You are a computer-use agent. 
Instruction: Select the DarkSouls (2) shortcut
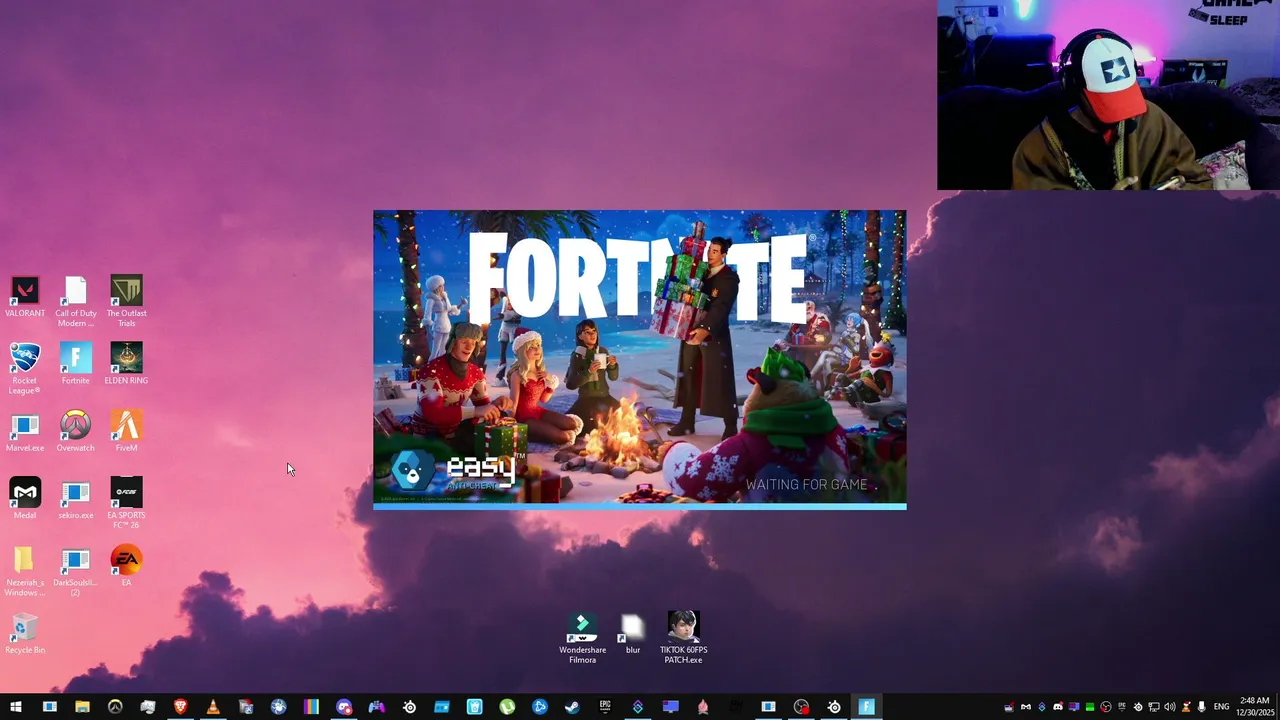(75, 570)
